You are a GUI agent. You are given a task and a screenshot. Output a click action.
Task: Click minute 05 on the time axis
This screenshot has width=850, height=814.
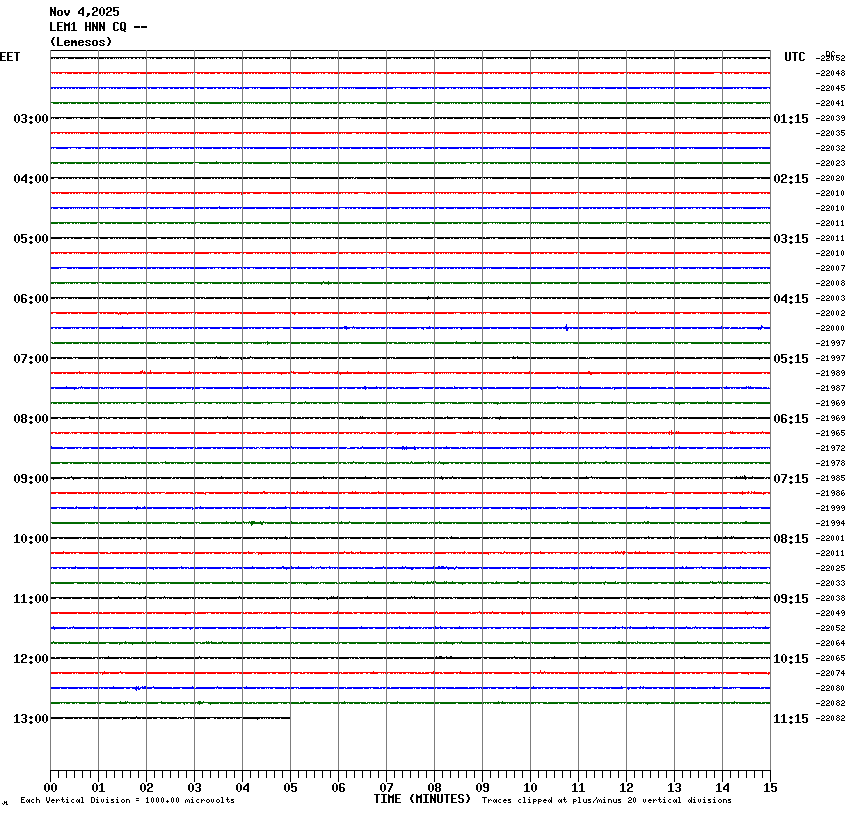point(290,788)
